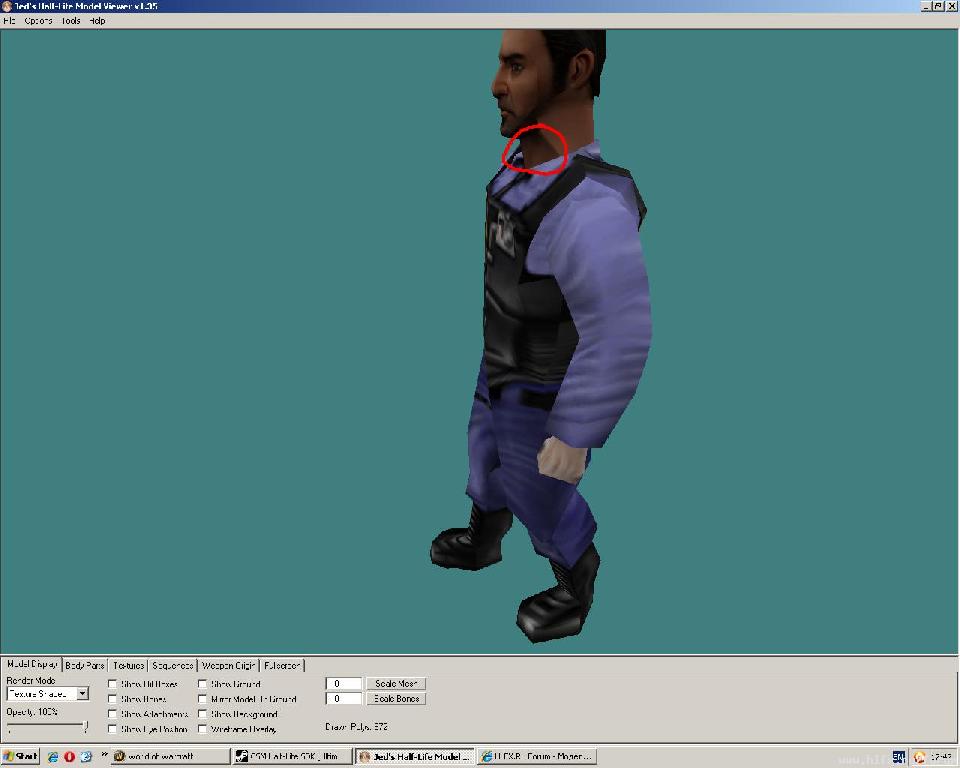The height and width of the screenshot is (768, 960).
Task: Enable Show Ground checkbox
Action: pyautogui.click(x=202, y=684)
